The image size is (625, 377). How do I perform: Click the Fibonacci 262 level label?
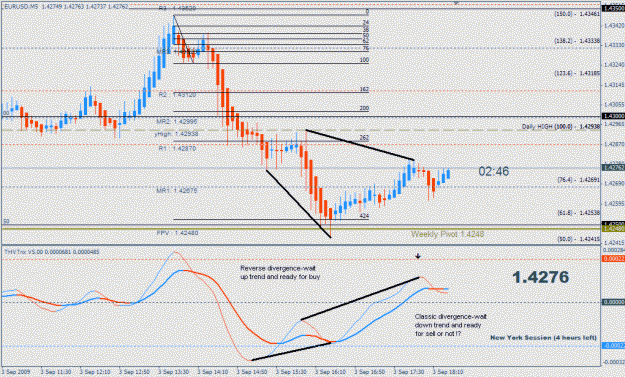(364, 137)
